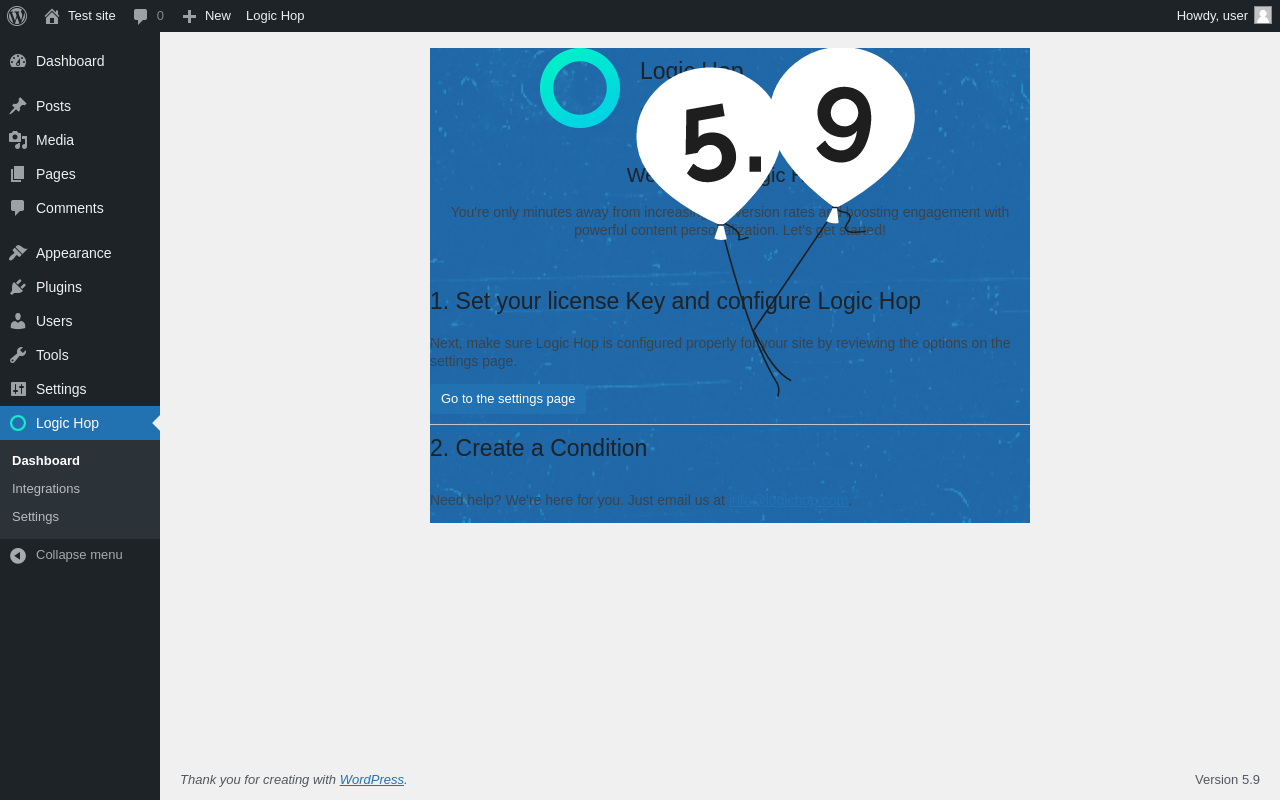This screenshot has width=1280, height=800.
Task: Click the '1. Set your license Key' heading
Action: tap(675, 301)
